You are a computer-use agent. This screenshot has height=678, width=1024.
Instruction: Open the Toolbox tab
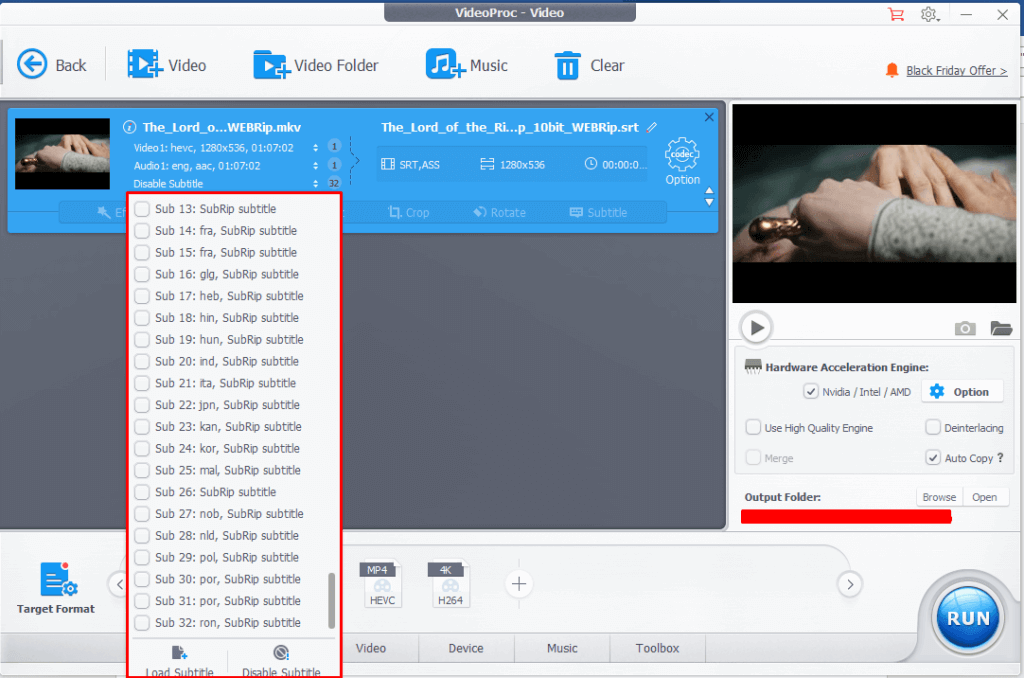click(x=657, y=648)
